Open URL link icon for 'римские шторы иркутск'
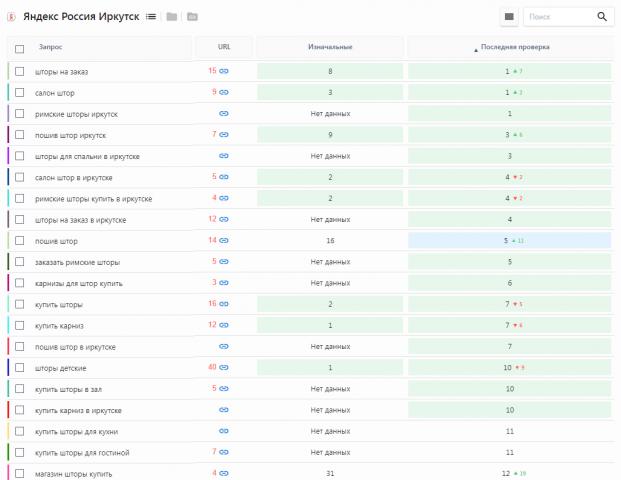Image resolution: width=621 pixels, height=480 pixels. [224, 113]
